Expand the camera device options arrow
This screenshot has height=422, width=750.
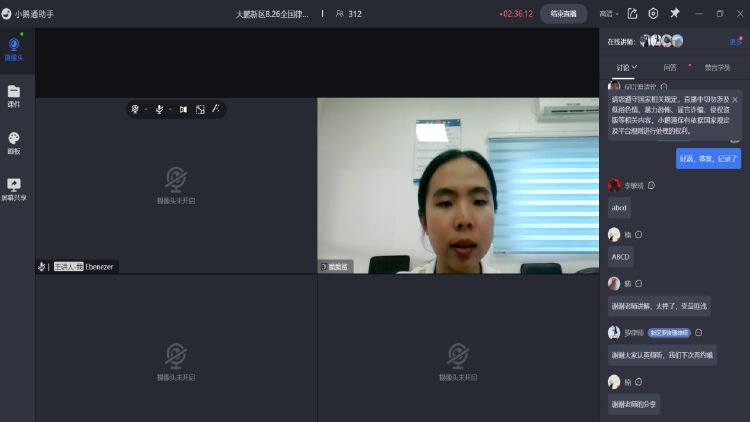146,109
